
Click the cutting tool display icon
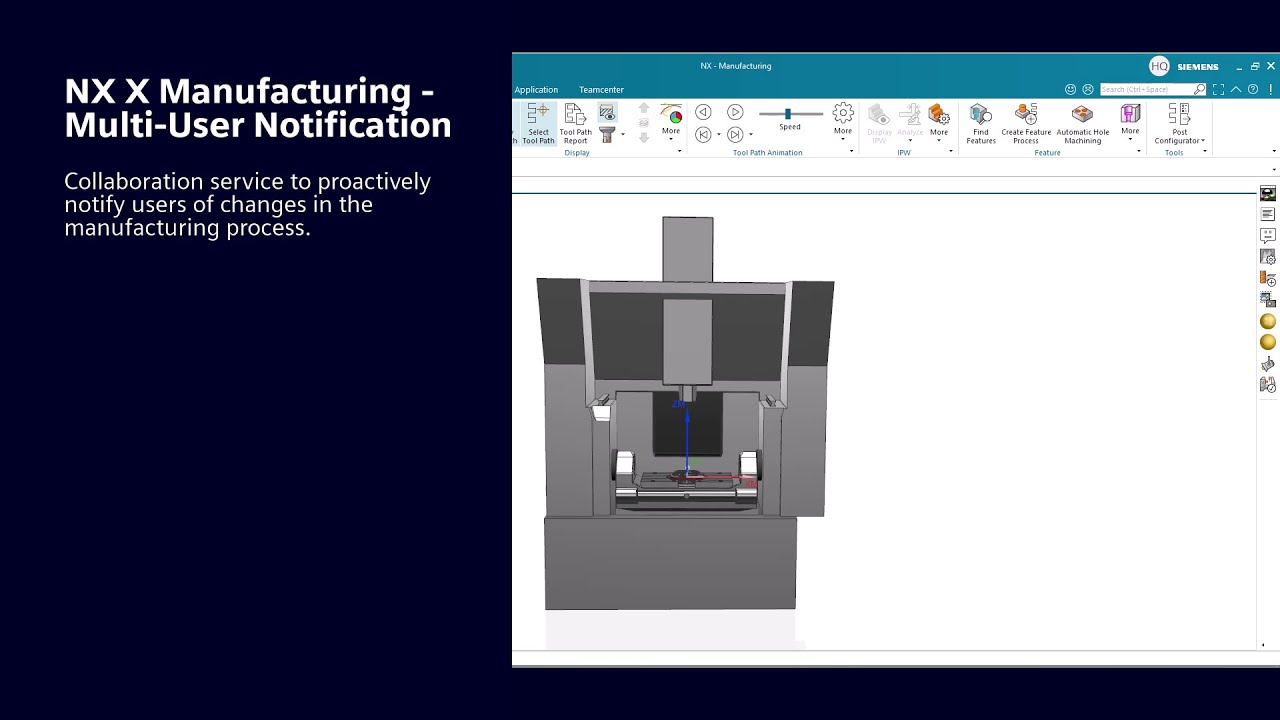pos(607,134)
